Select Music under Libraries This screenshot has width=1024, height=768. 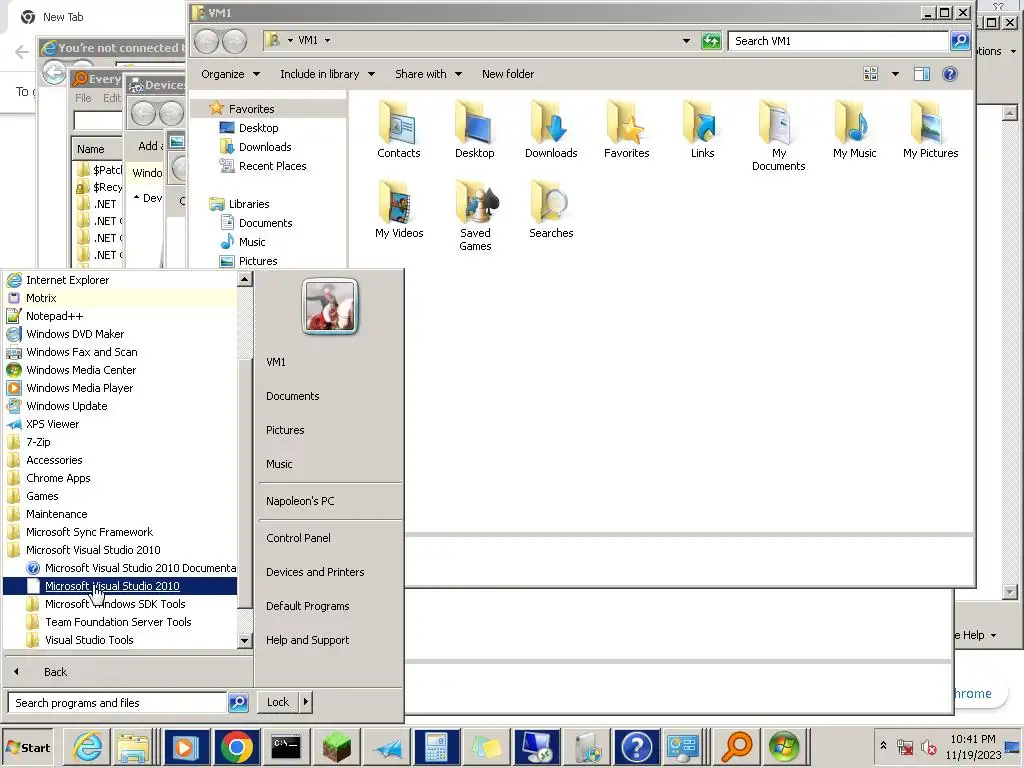pyautogui.click(x=251, y=242)
